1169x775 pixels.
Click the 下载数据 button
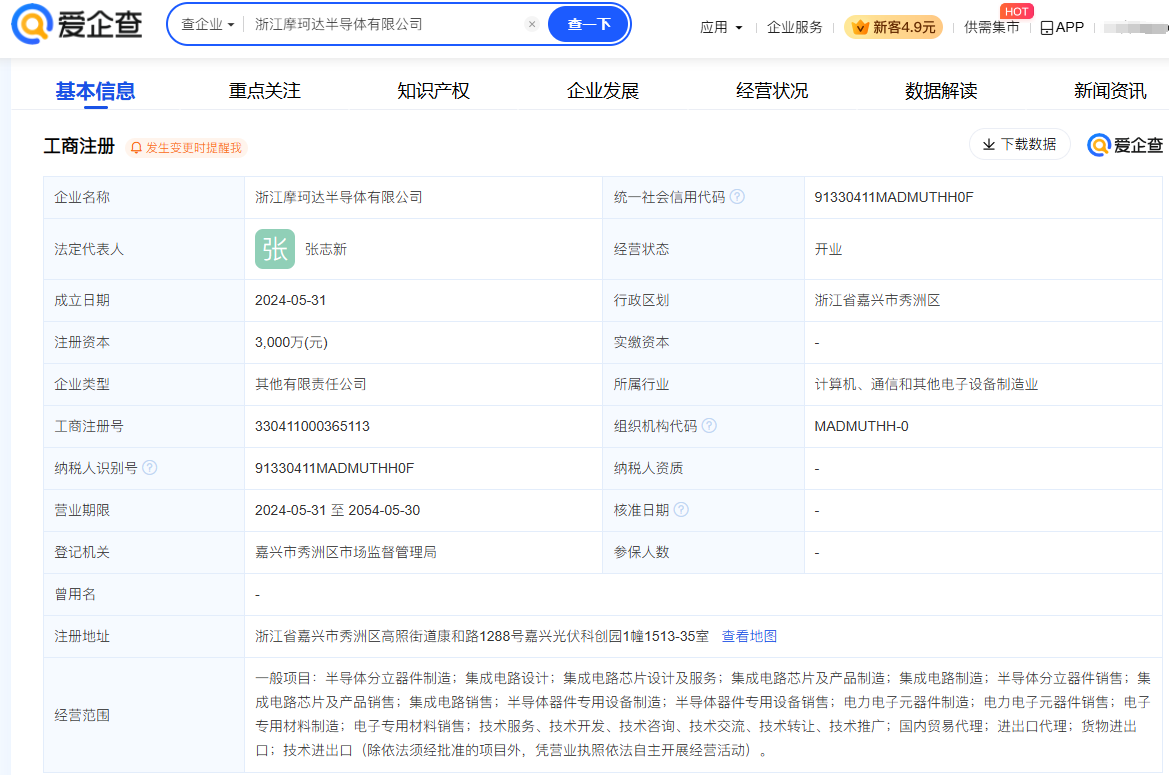pos(1019,144)
